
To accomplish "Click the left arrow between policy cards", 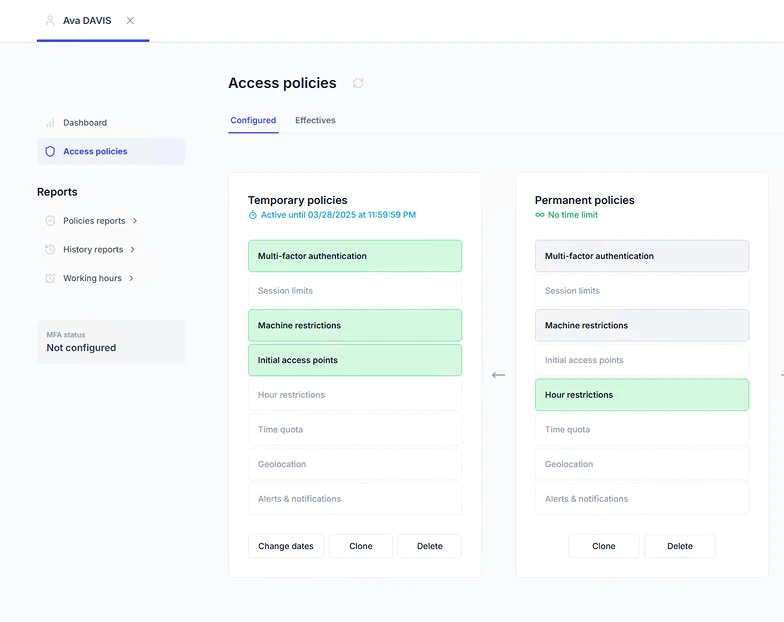I will (498, 375).
